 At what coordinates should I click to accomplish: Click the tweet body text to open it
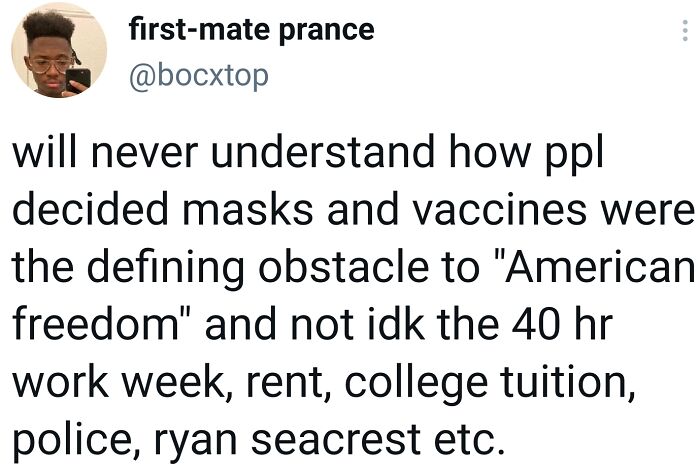pyautogui.click(x=350, y=298)
